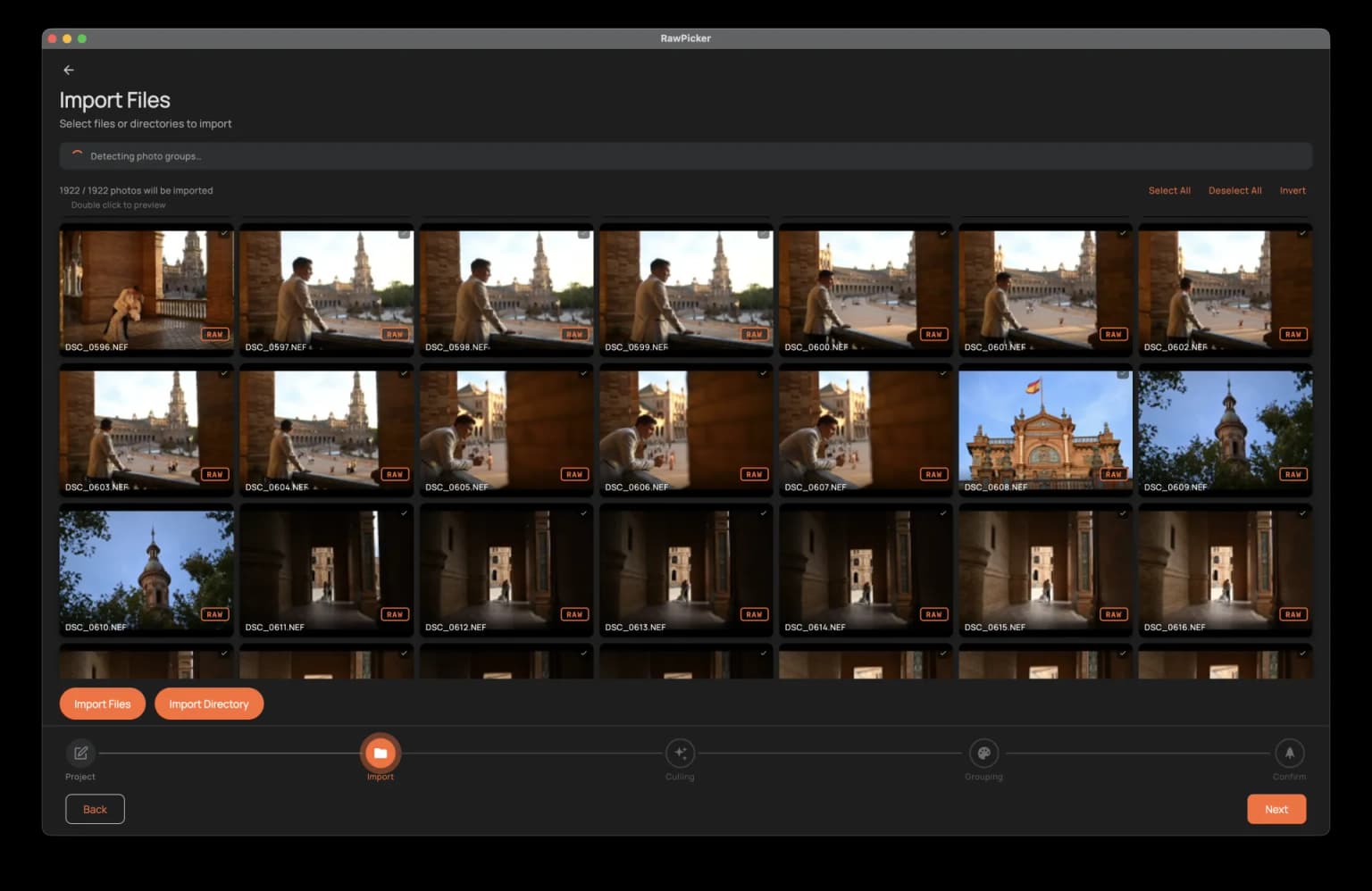Click RAW badge on DSC_0609.NEF
The height and width of the screenshot is (891, 1372).
tap(1293, 474)
